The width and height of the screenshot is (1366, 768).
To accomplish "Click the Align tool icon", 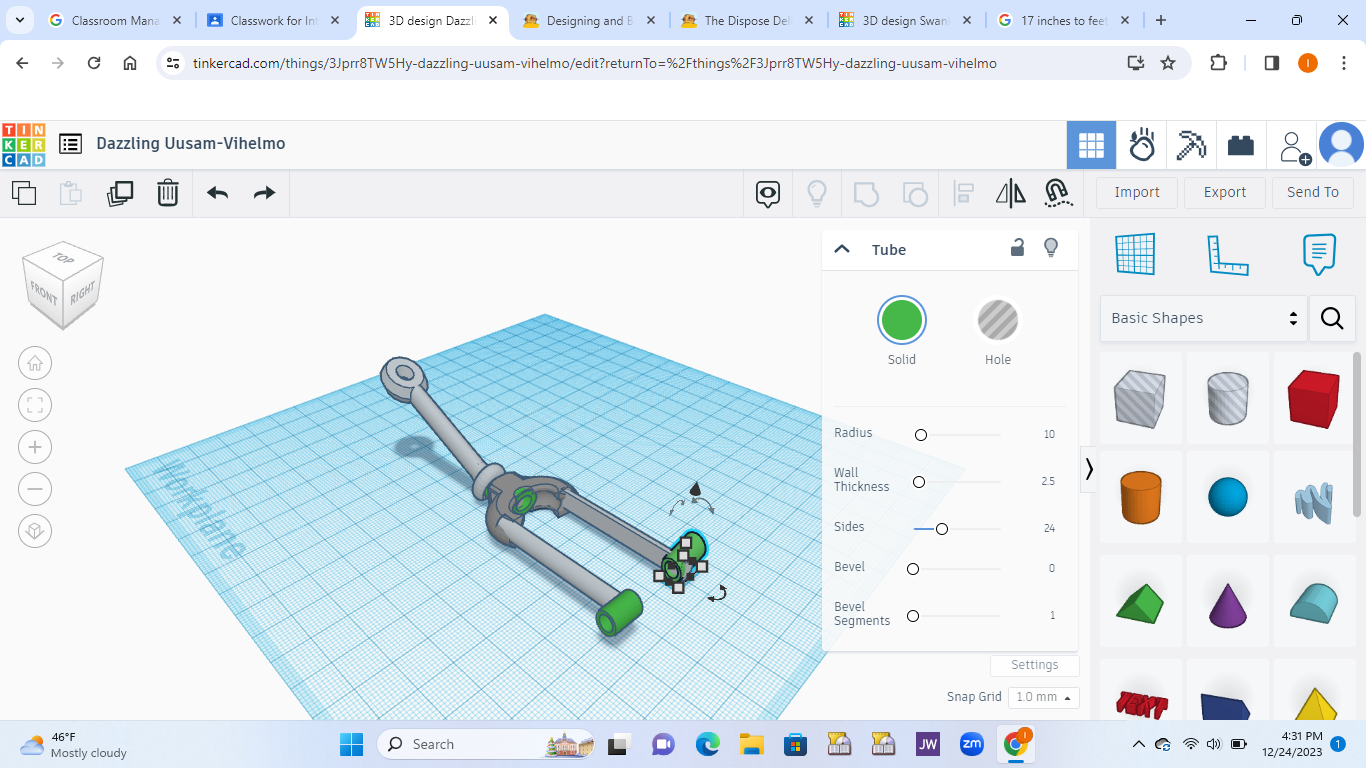I will [963, 193].
